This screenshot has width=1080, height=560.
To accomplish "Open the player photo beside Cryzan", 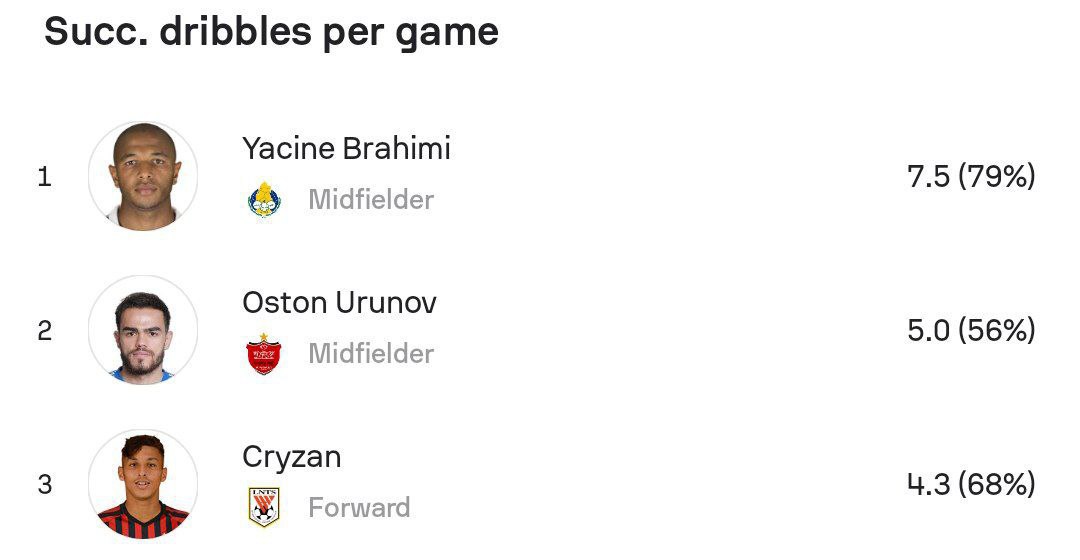I will coord(143,484).
